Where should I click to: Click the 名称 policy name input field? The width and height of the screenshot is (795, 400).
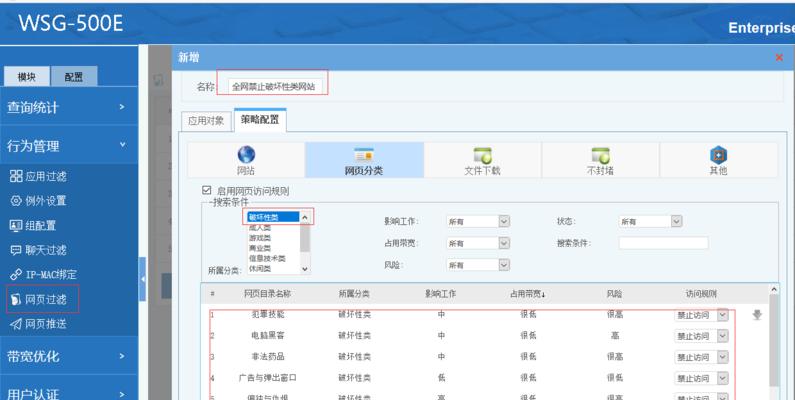click(x=275, y=87)
